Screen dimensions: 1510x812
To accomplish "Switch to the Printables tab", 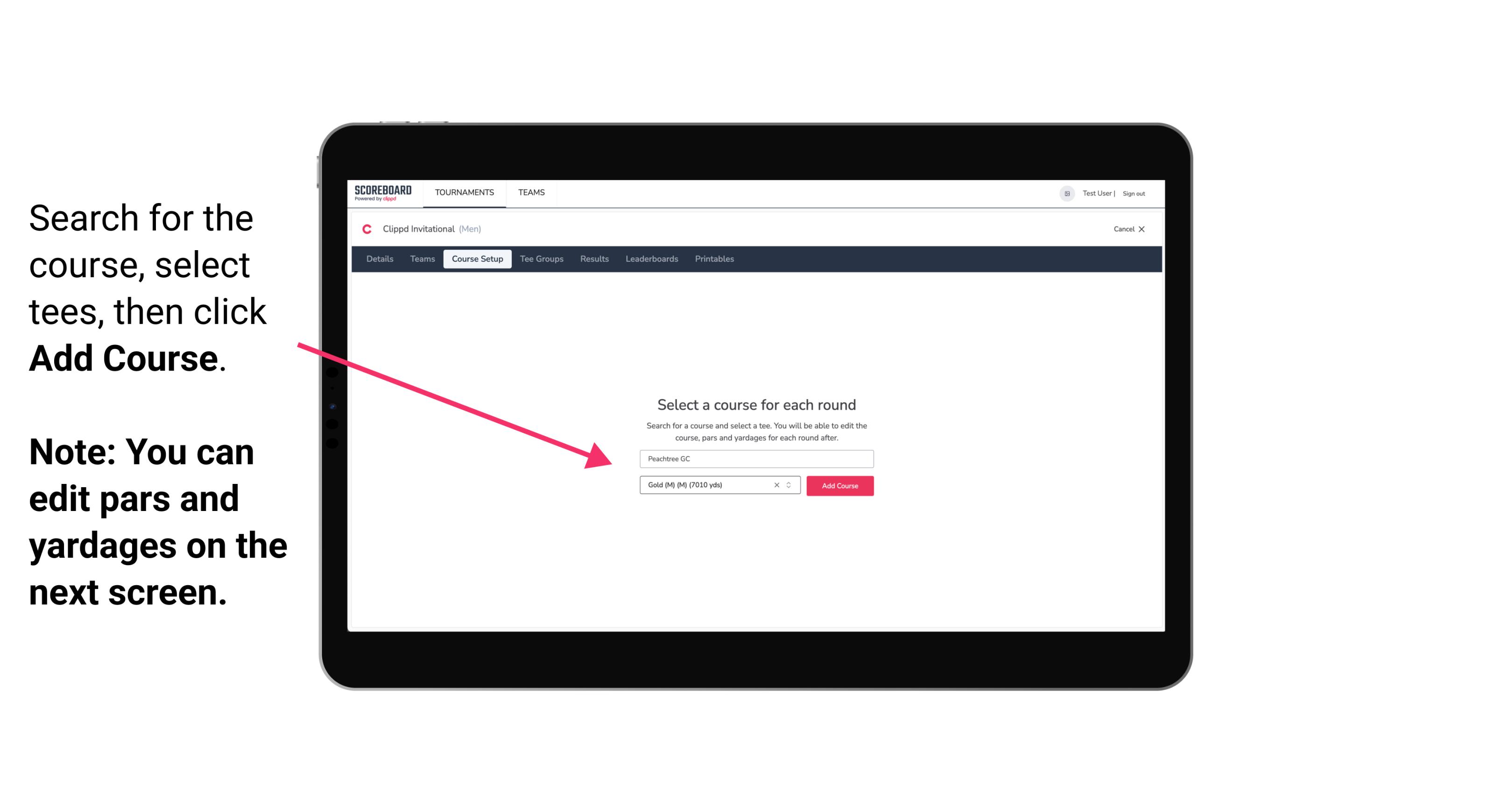I will pyautogui.click(x=715, y=259).
